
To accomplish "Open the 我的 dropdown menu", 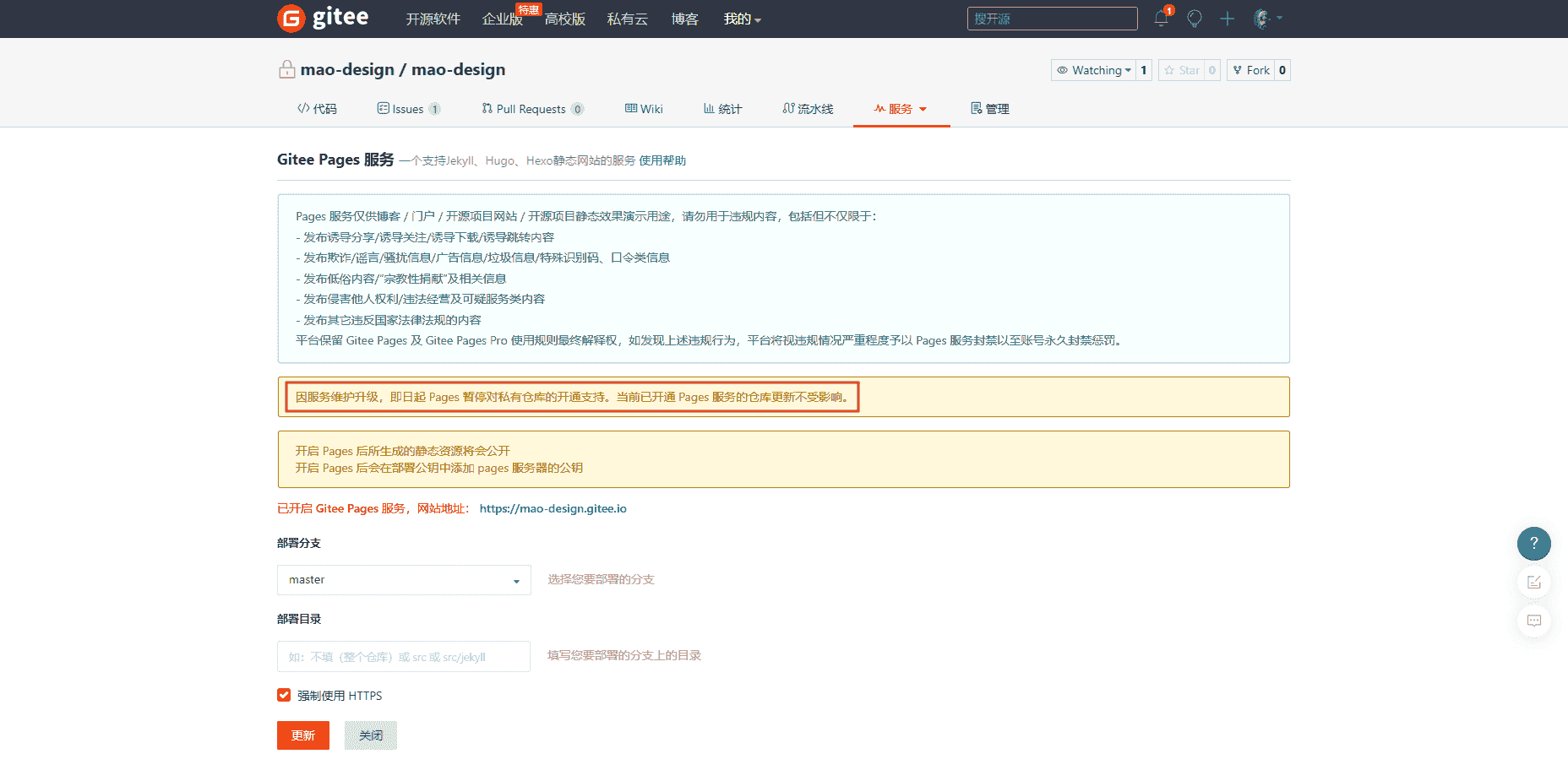I will click(x=742, y=19).
